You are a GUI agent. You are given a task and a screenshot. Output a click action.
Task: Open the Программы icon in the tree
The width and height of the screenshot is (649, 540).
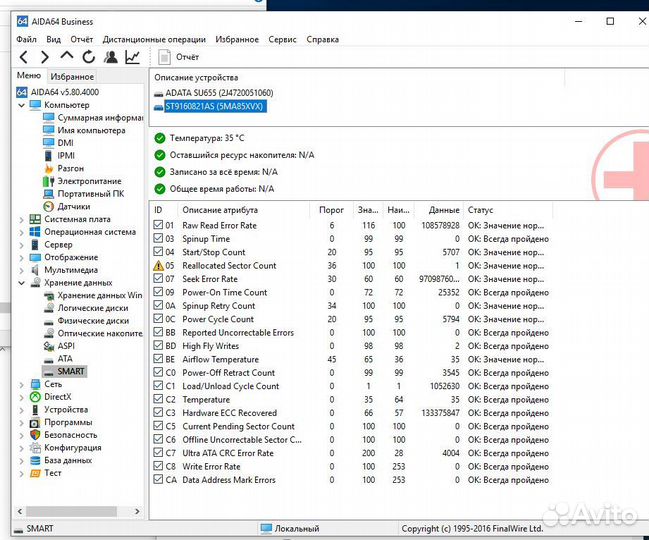35,422
